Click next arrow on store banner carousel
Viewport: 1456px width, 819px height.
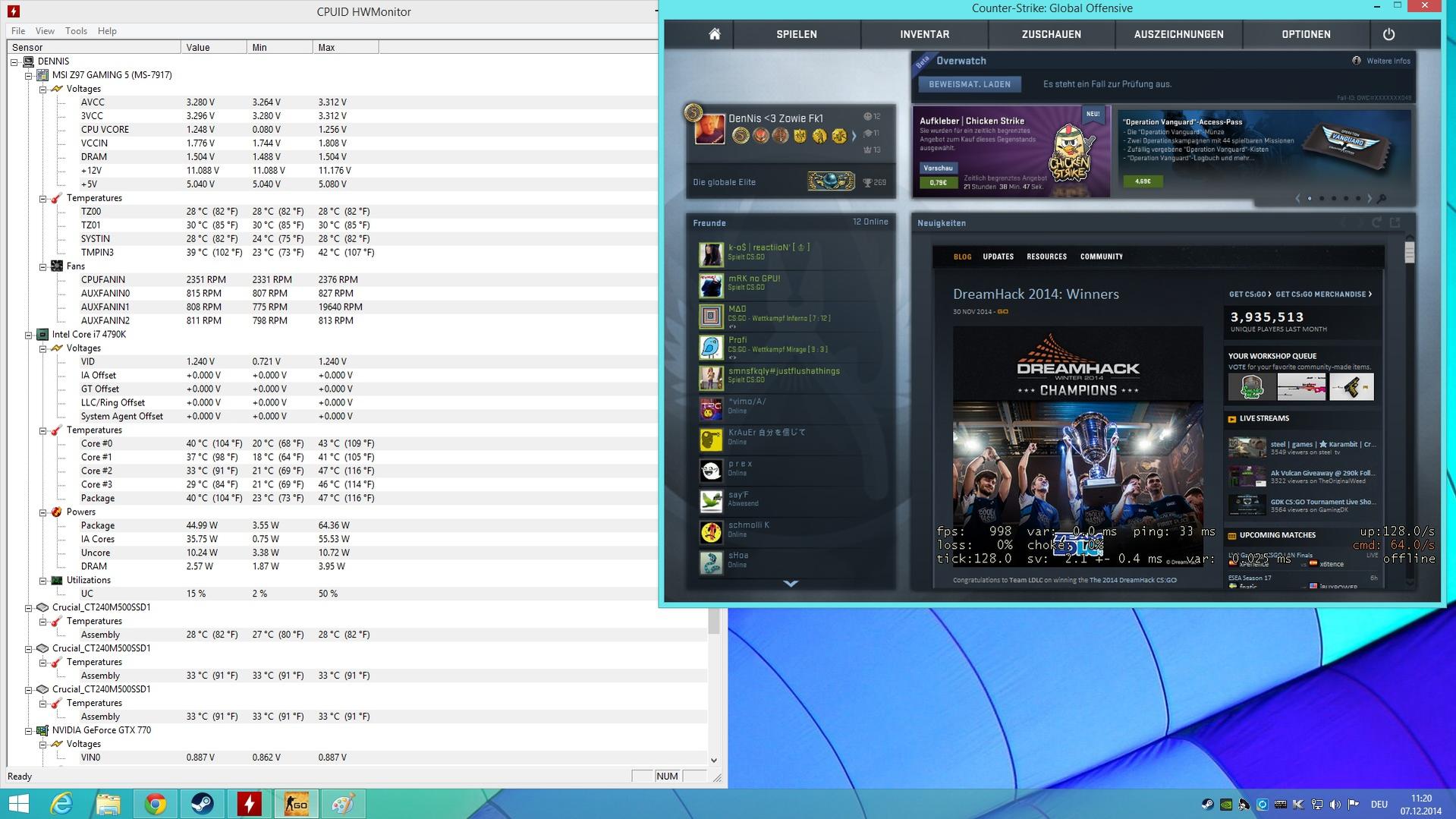coord(1369,199)
